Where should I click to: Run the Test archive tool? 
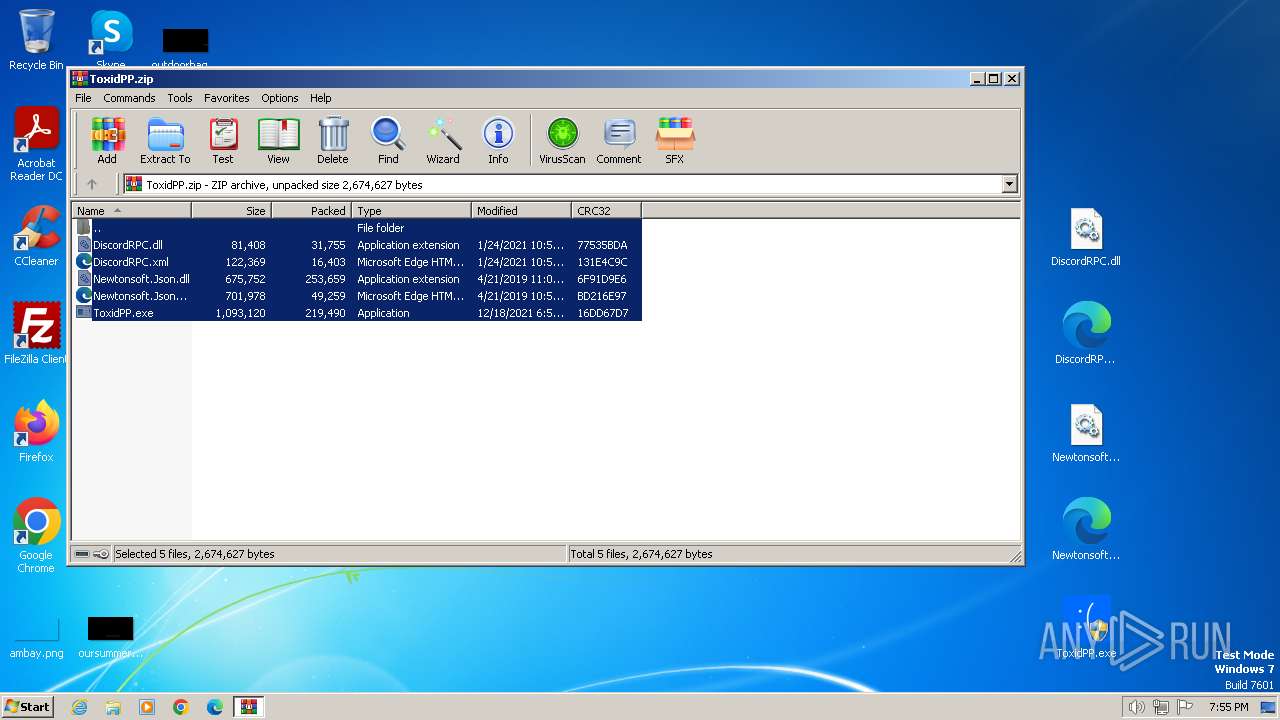(223, 140)
